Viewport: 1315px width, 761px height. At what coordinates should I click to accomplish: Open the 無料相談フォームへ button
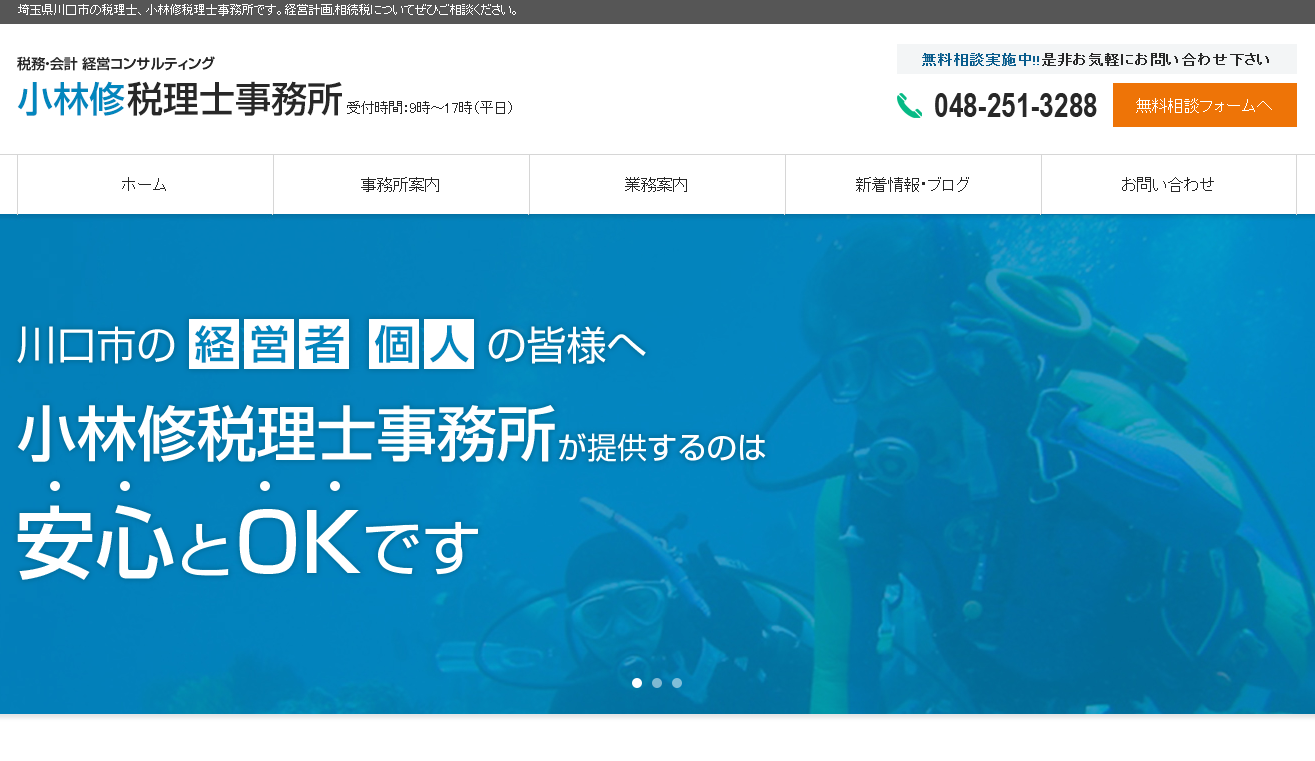(1204, 104)
